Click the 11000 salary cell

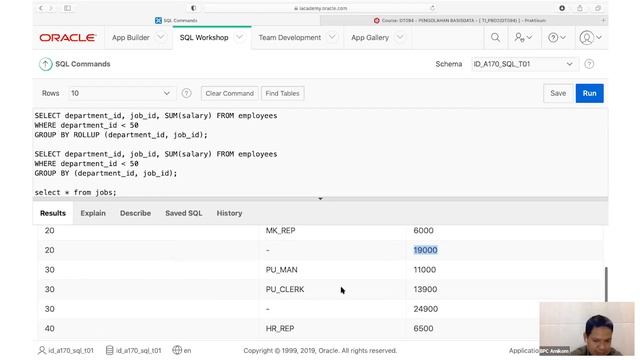point(424,270)
